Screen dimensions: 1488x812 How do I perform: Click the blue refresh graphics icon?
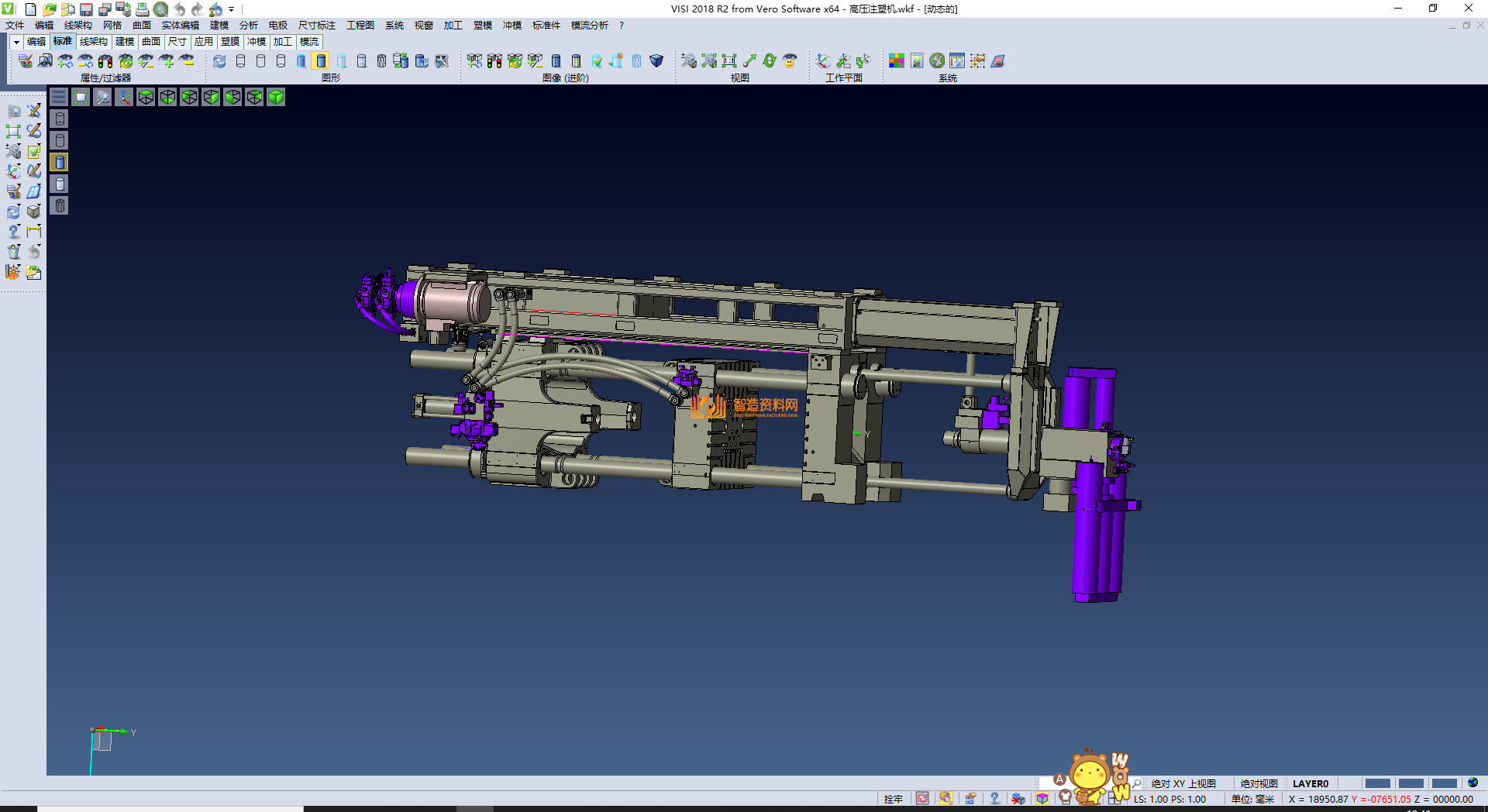[220, 61]
